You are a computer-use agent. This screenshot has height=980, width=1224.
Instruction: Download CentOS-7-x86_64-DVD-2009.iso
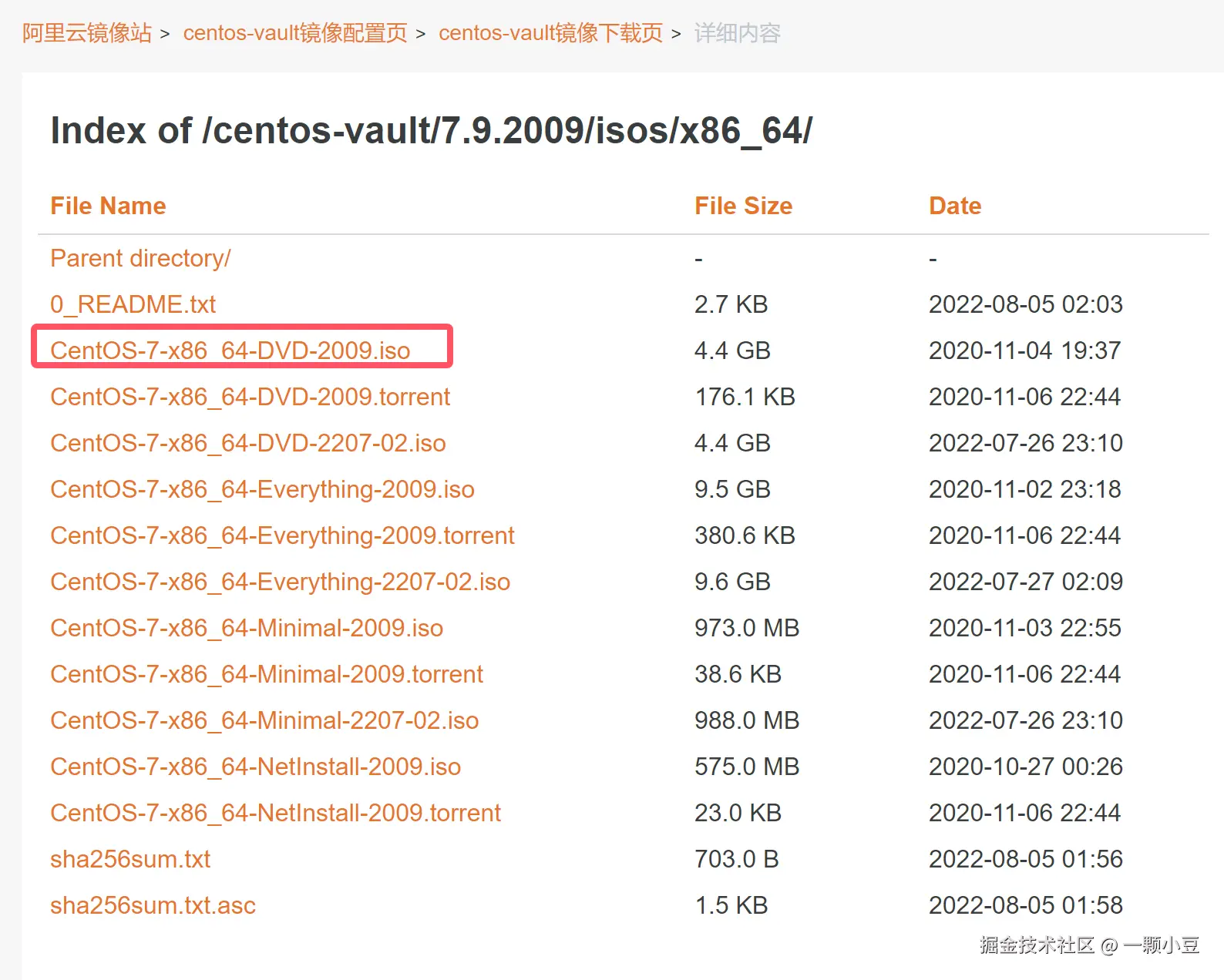tap(230, 351)
